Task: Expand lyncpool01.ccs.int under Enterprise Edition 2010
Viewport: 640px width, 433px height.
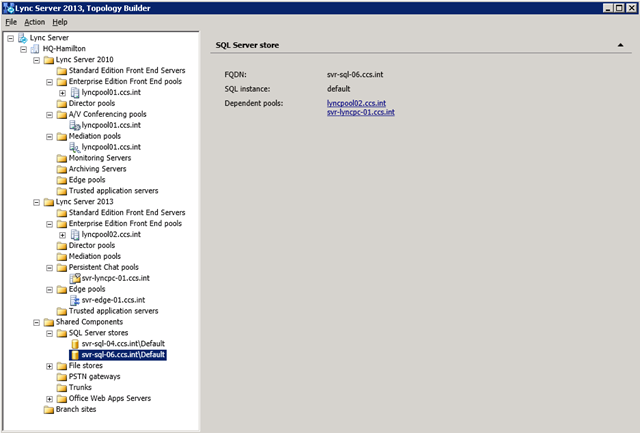Action: coord(62,93)
